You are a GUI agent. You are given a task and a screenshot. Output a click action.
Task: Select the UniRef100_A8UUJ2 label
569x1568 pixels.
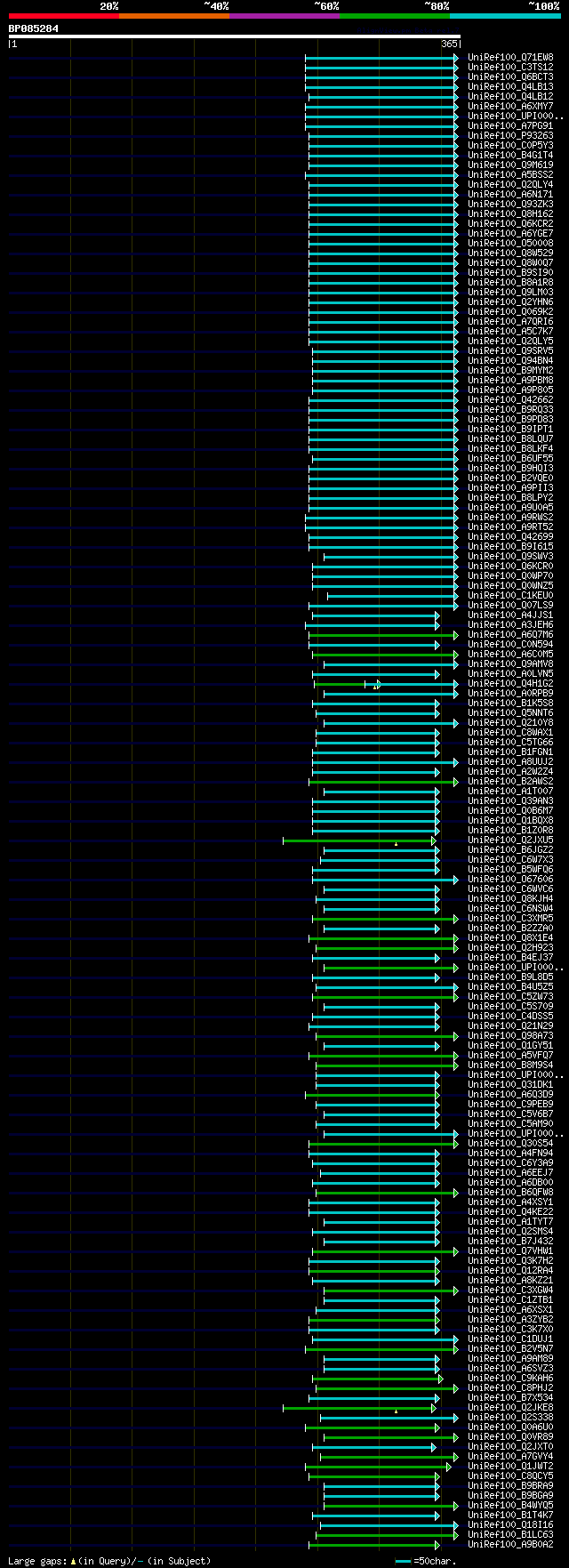coord(510,761)
